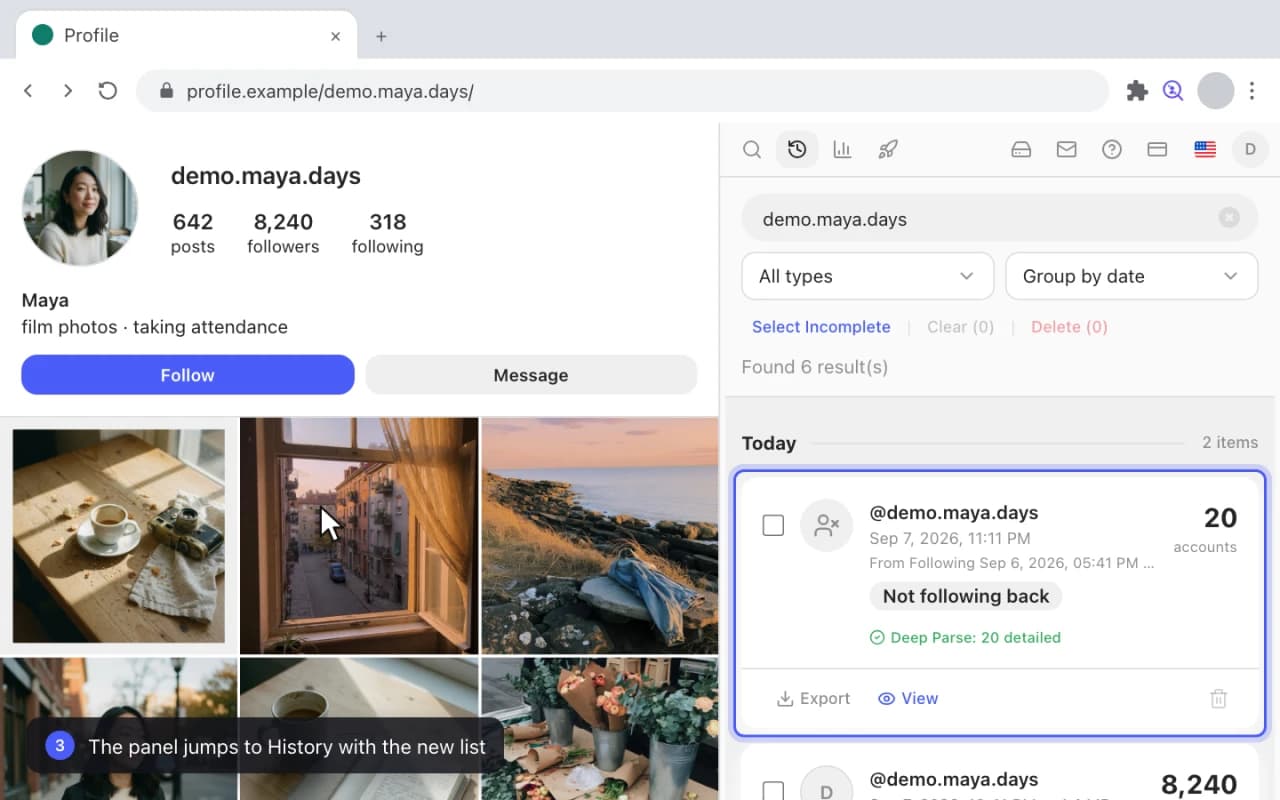Open the browser three-dot menu
Image resolution: width=1280 pixels, height=800 pixels.
pyautogui.click(x=1252, y=91)
